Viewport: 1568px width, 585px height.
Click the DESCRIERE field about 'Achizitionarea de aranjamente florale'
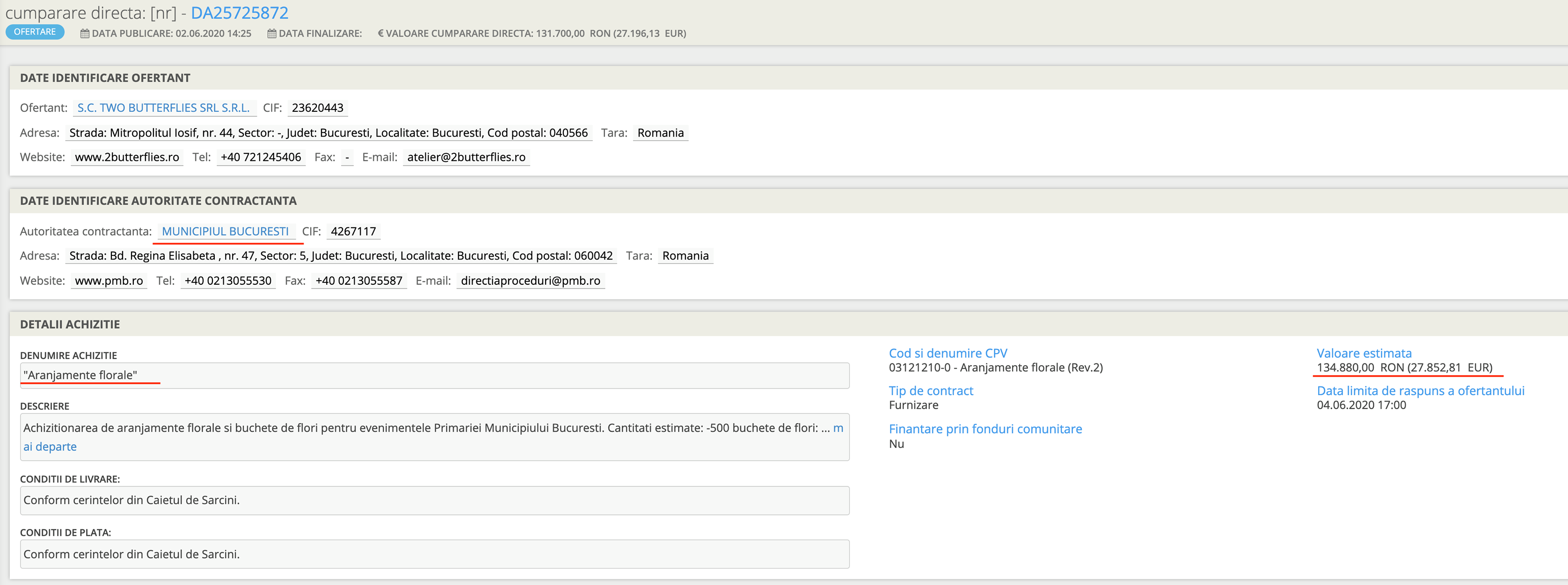435,437
